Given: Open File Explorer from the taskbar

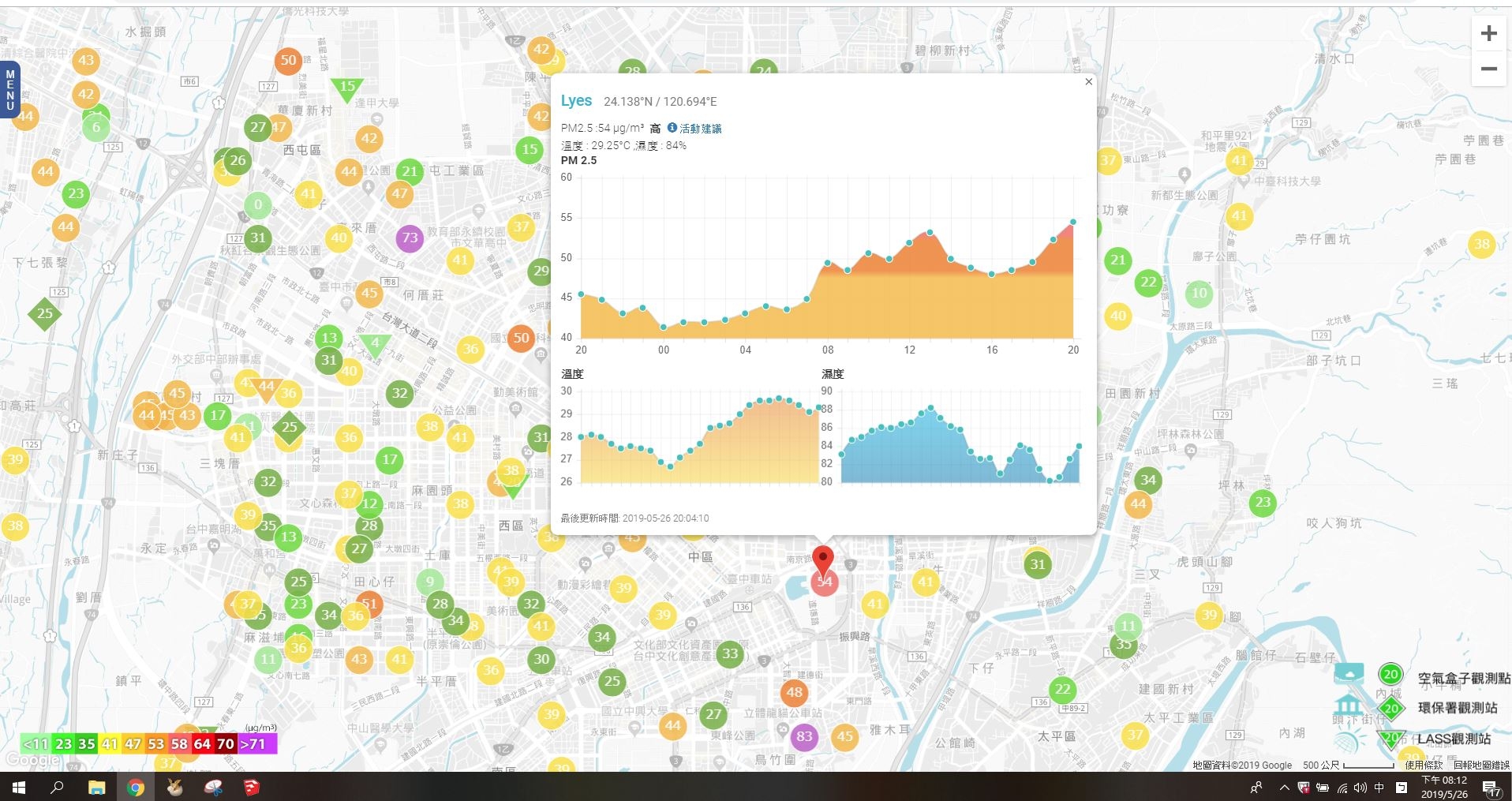Looking at the screenshot, I should click(96, 787).
